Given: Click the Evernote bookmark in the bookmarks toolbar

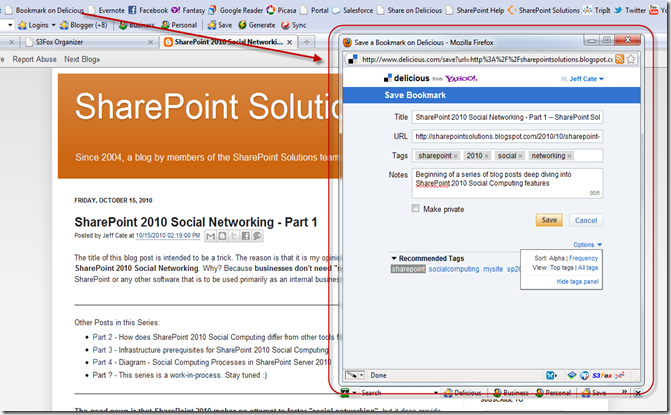Looking at the screenshot, I should click(x=107, y=9).
